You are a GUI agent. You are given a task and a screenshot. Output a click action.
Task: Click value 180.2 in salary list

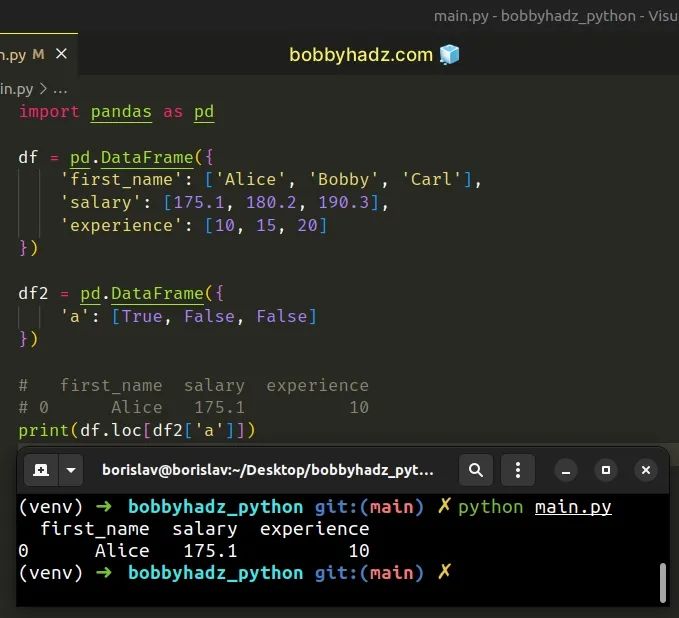pos(271,202)
